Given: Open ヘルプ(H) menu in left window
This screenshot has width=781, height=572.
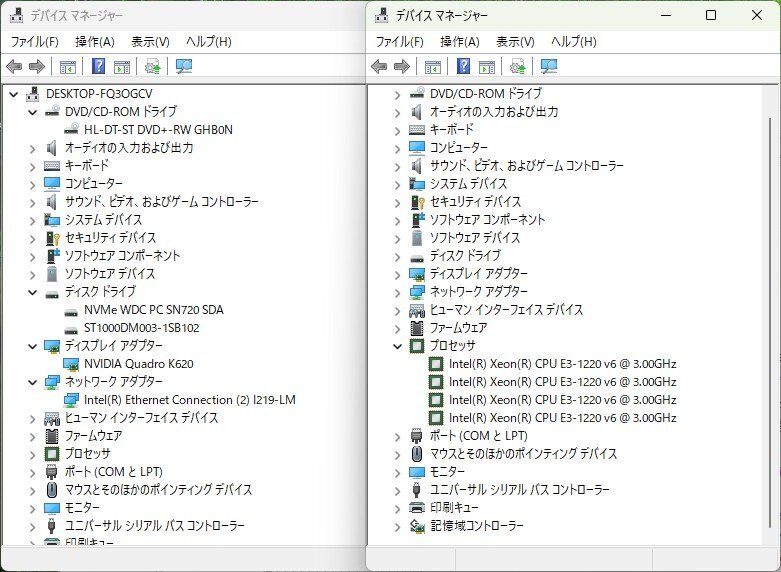Looking at the screenshot, I should [x=209, y=42].
